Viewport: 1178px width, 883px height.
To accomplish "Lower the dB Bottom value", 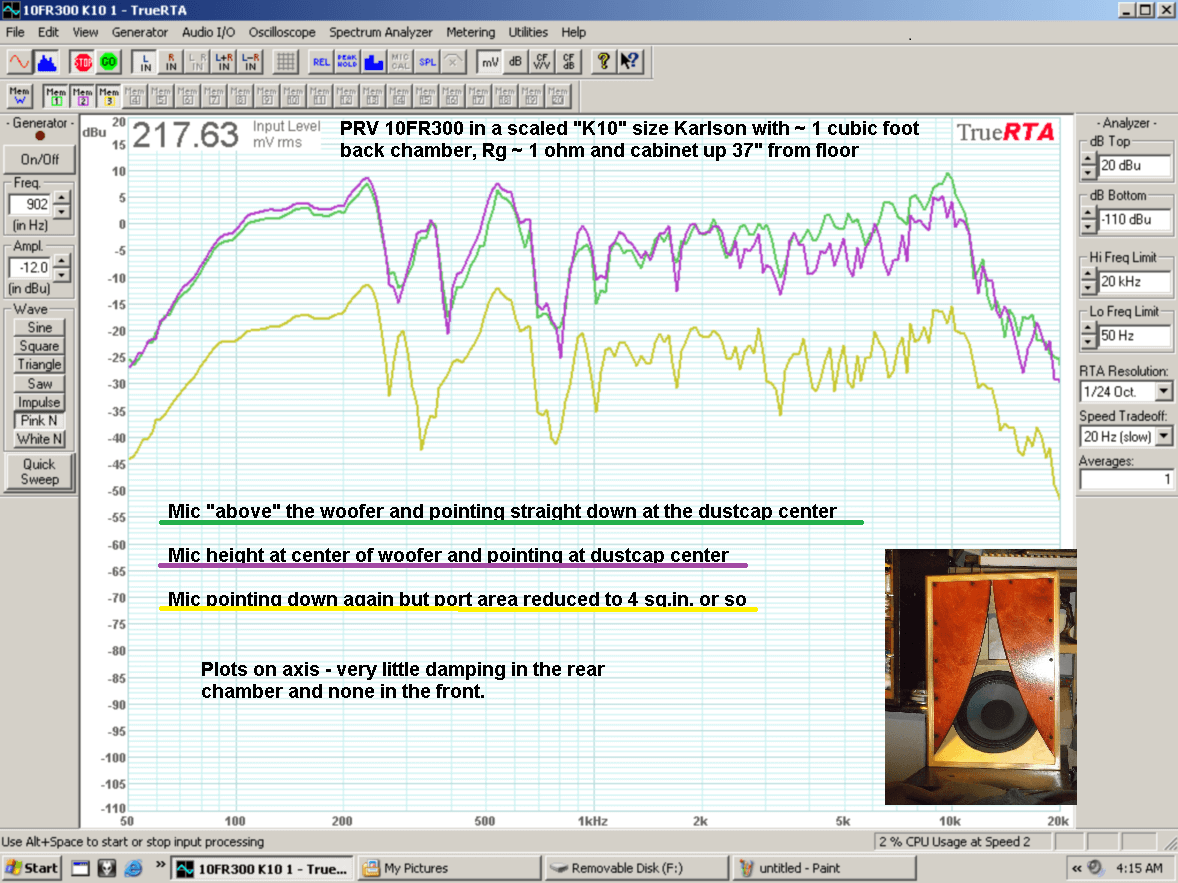I will click(x=1089, y=226).
